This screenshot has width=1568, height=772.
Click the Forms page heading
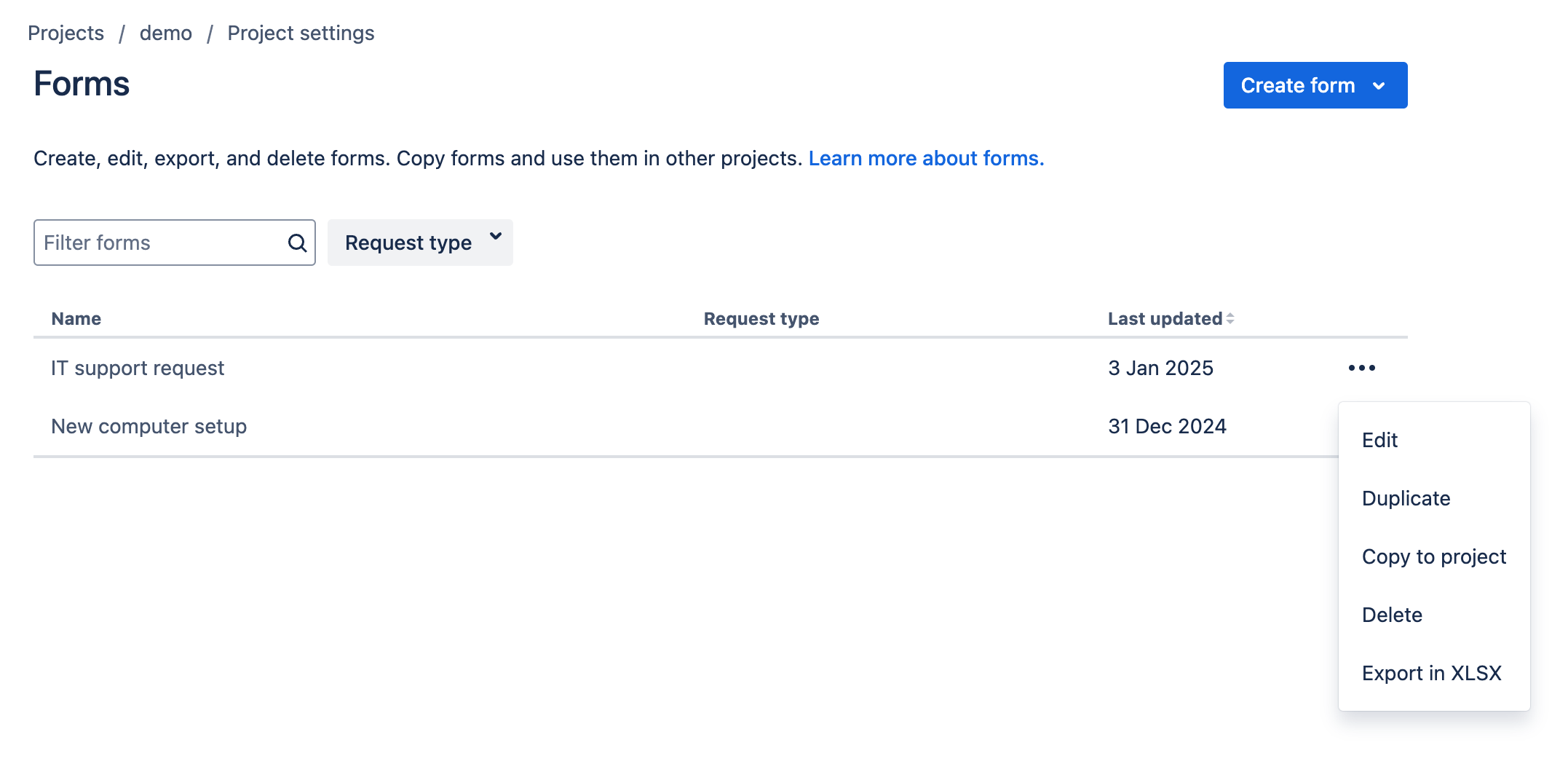[82, 84]
